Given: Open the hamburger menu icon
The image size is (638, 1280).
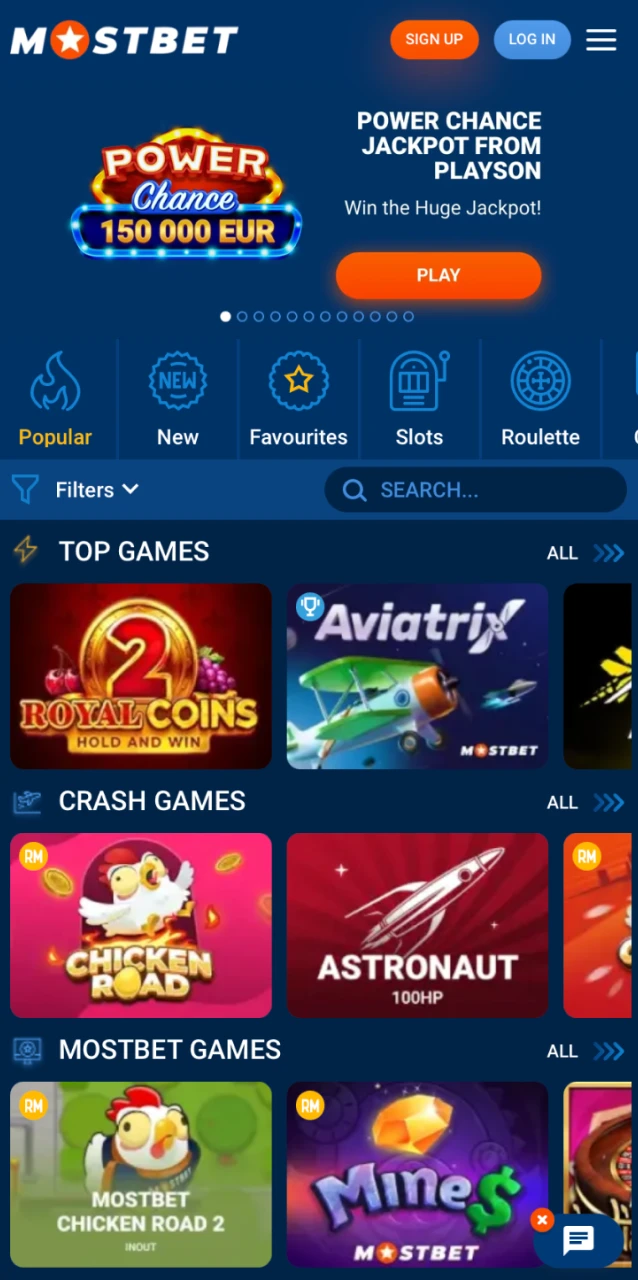Looking at the screenshot, I should [601, 40].
